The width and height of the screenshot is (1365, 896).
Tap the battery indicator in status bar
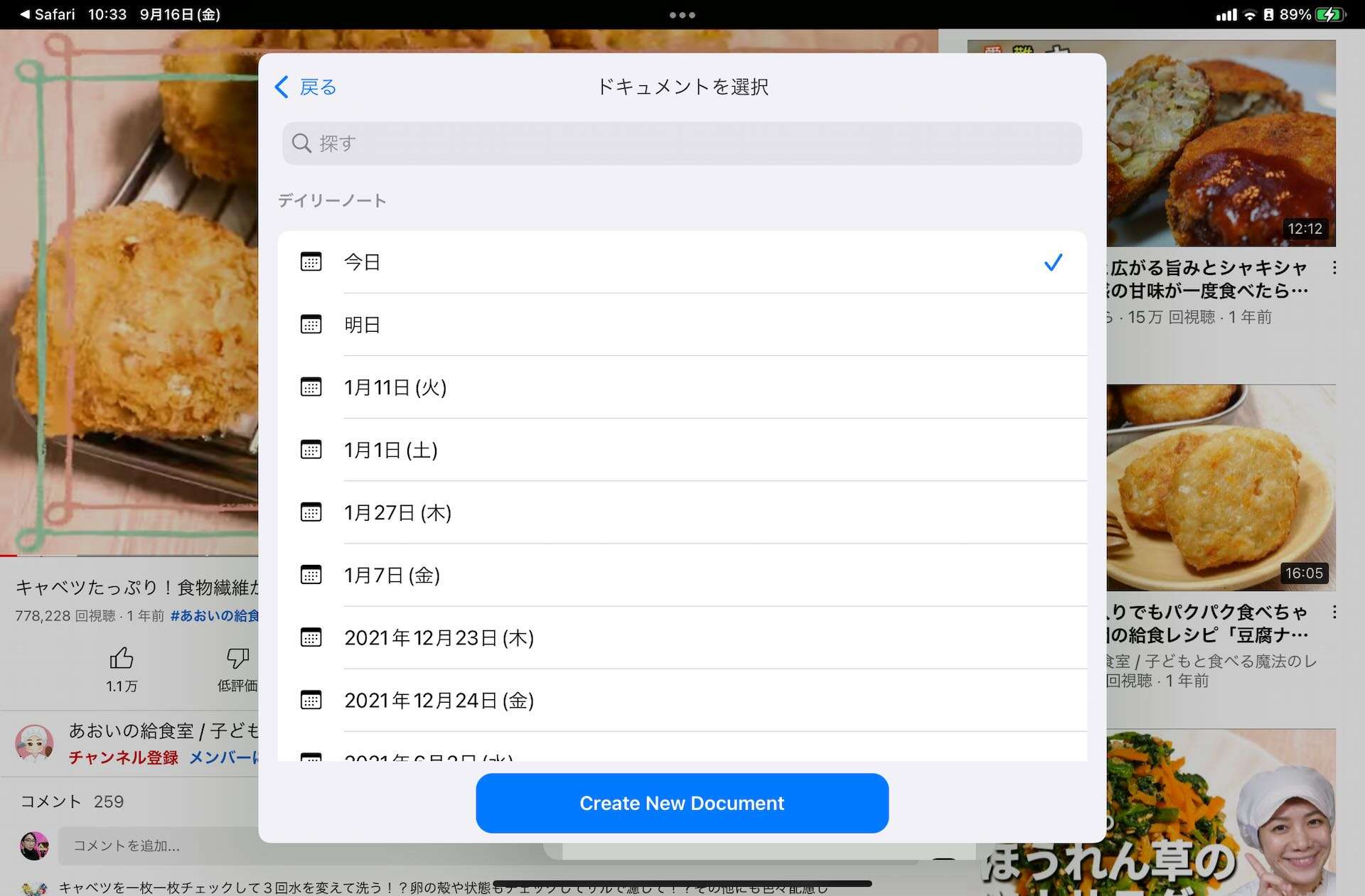click(x=1329, y=14)
